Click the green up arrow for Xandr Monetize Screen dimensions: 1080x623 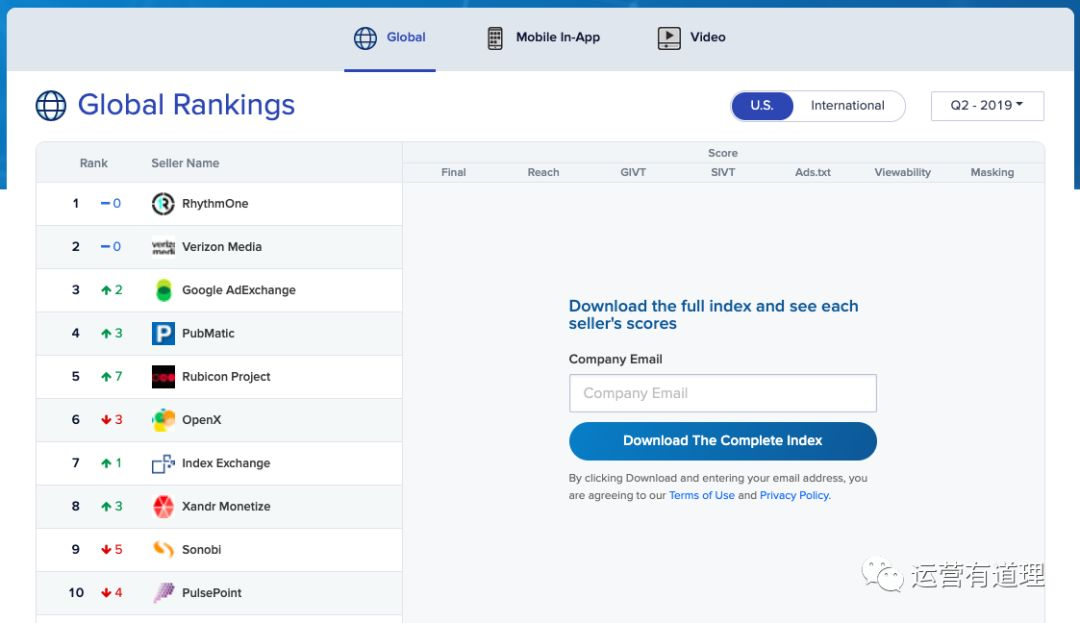coord(106,507)
